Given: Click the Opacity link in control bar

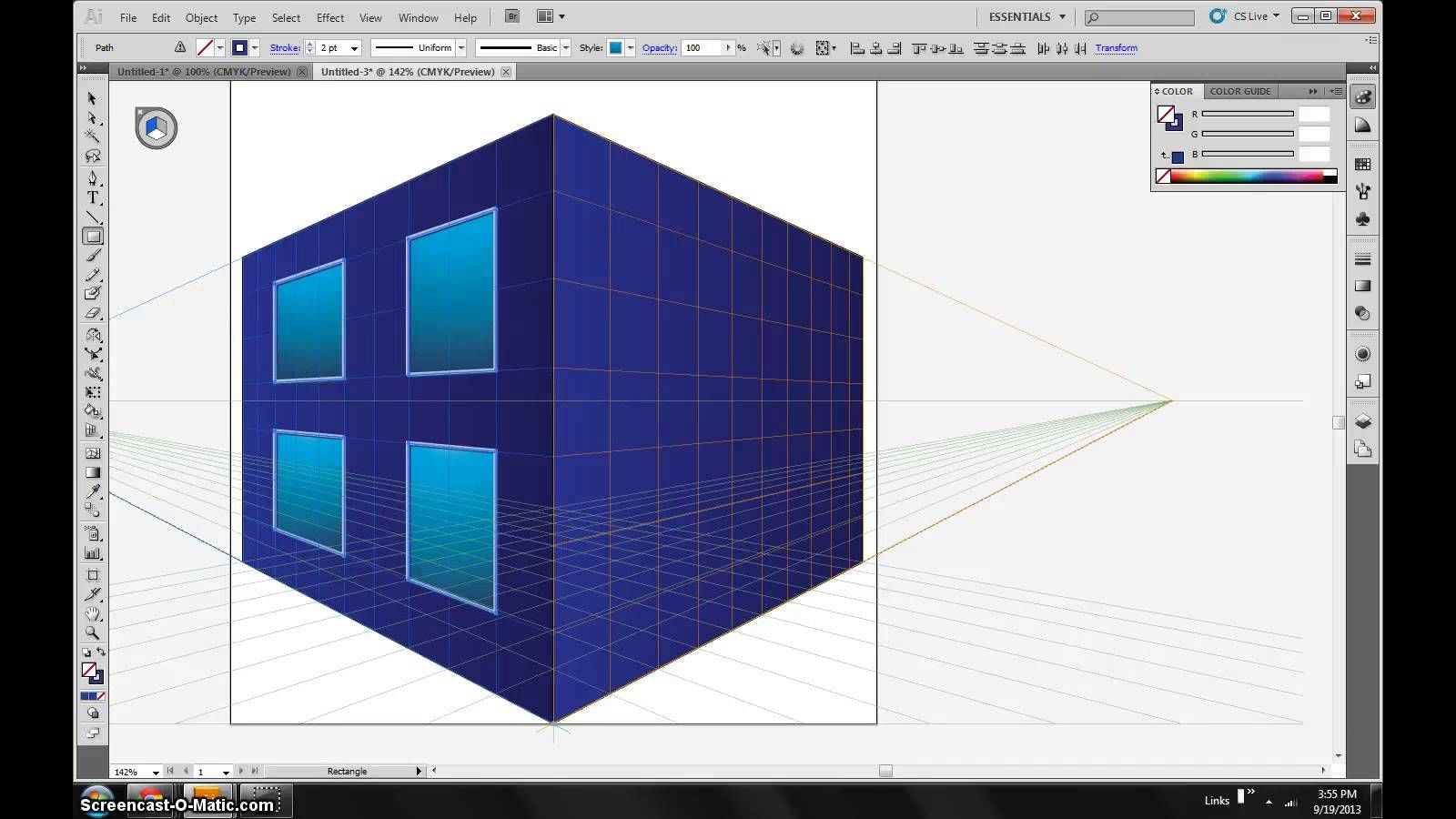Looking at the screenshot, I should 659,48.
